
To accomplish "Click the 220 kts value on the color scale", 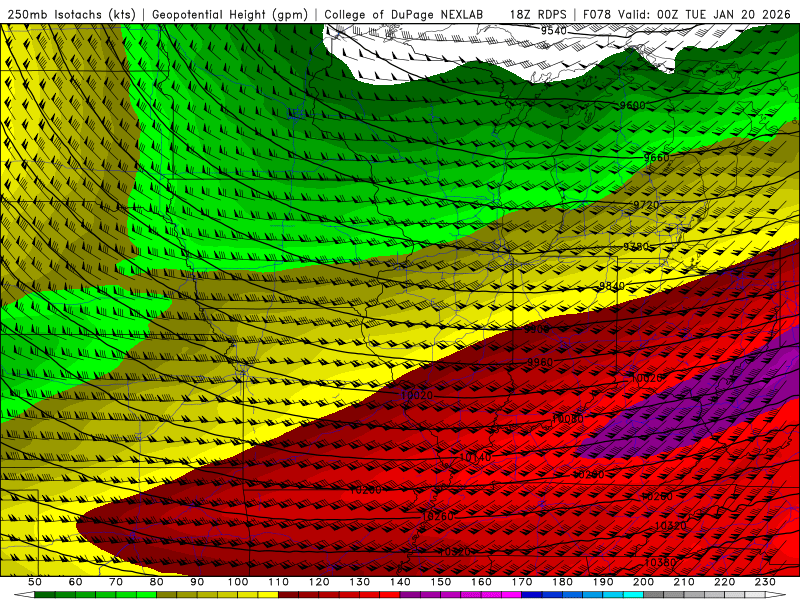I will pyautogui.click(x=724, y=582).
